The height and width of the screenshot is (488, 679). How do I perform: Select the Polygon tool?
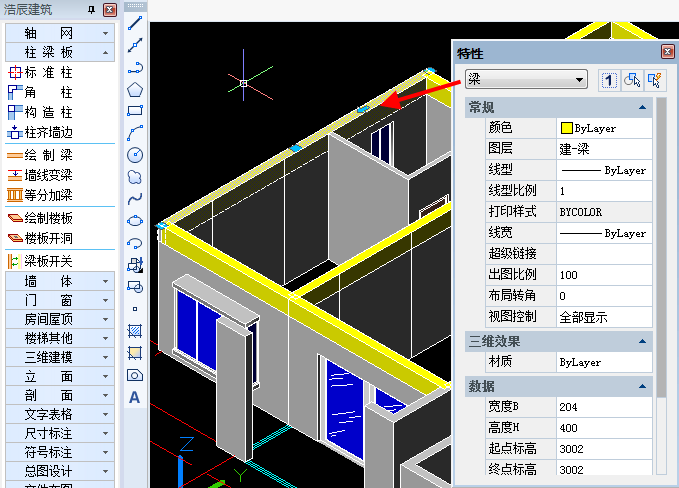tap(135, 90)
